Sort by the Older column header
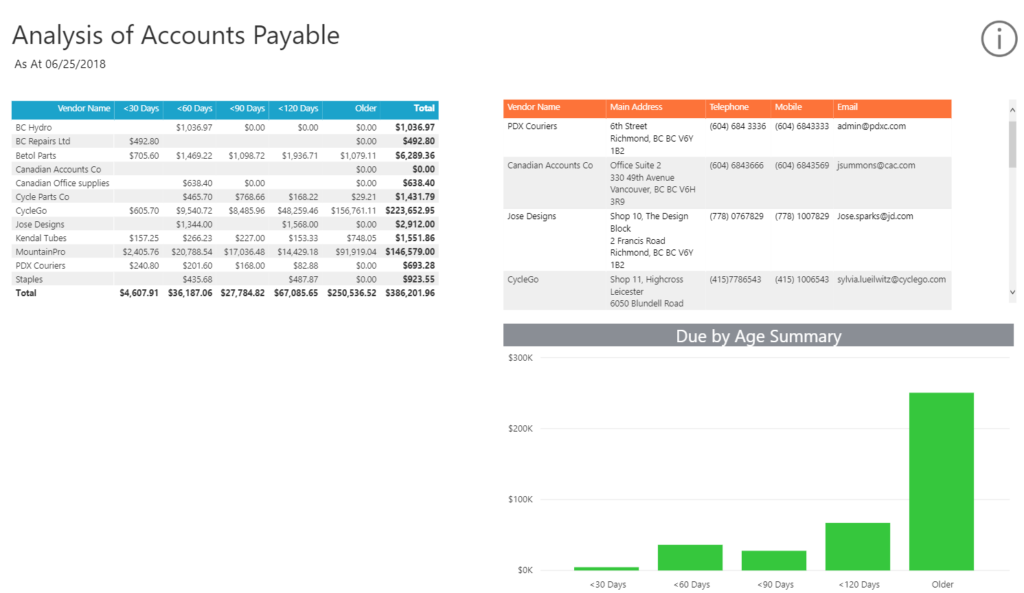 pos(365,109)
